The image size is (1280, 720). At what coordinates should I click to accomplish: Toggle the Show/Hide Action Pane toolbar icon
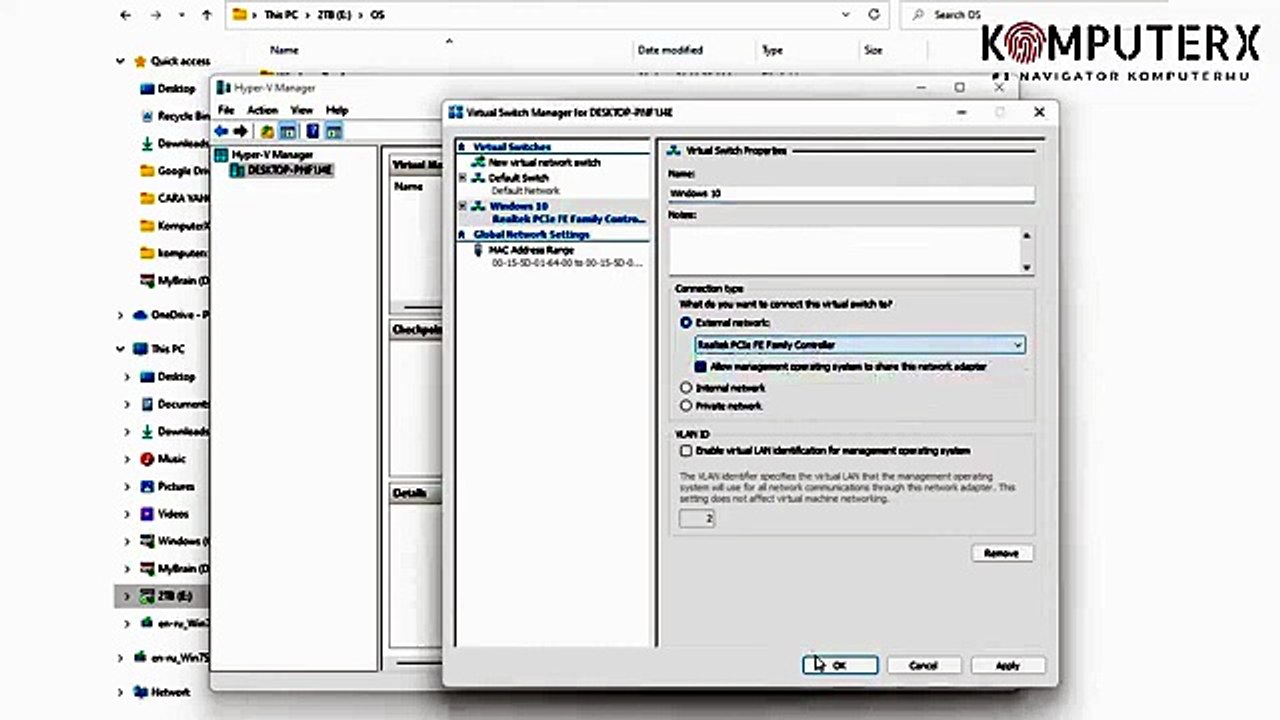point(334,131)
